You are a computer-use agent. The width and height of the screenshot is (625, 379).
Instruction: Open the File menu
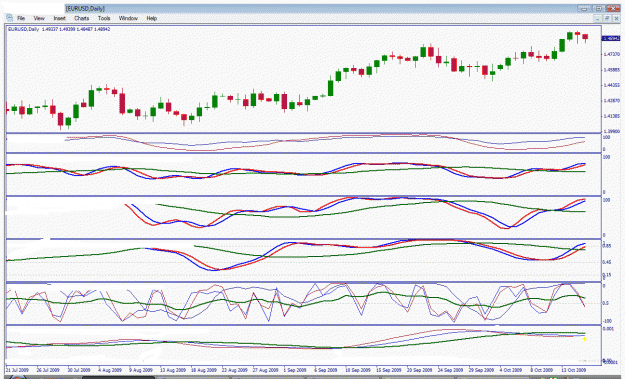[x=21, y=18]
